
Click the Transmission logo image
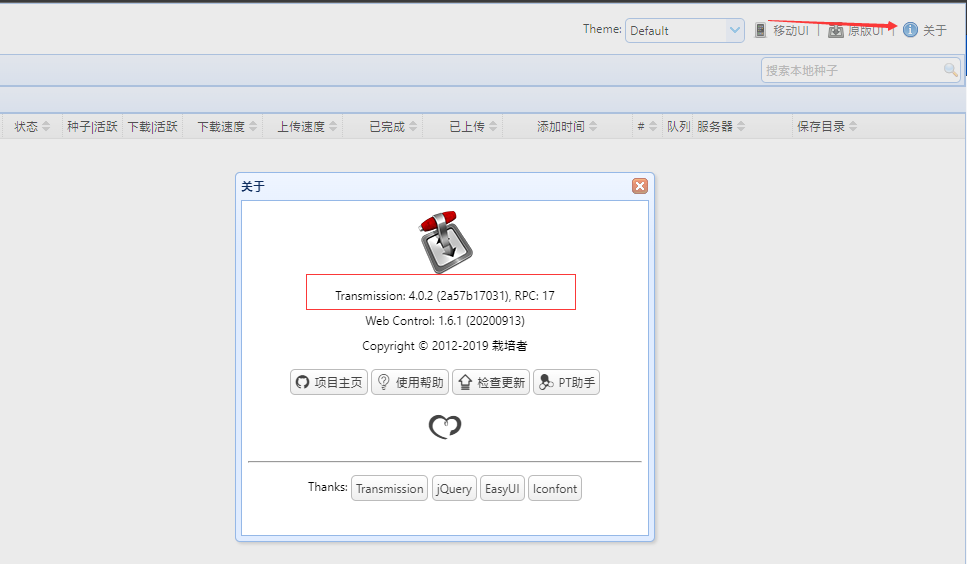(x=445, y=241)
